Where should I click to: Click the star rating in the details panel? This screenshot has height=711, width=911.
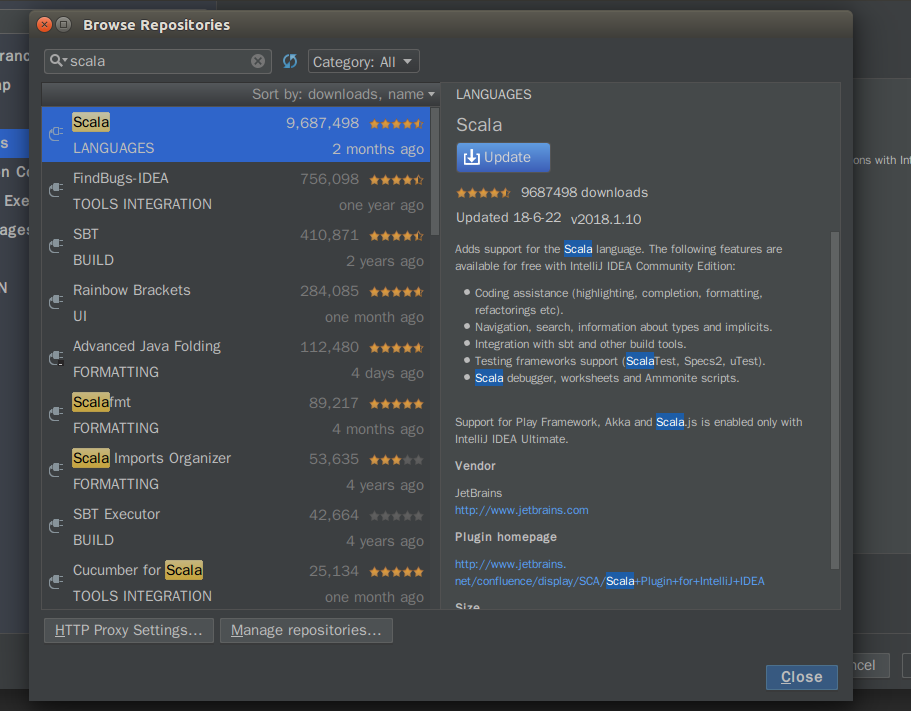tap(483, 193)
